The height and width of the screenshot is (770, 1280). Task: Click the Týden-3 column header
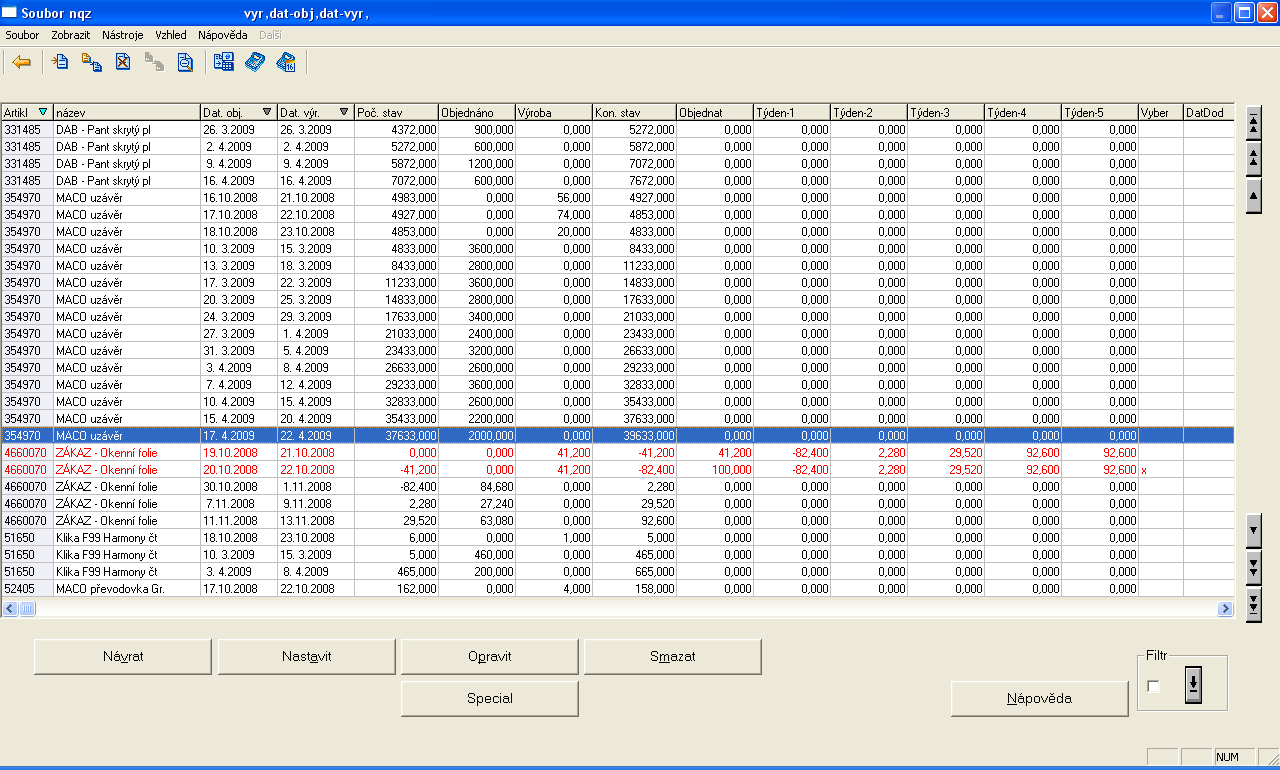pyautogui.click(x=946, y=112)
